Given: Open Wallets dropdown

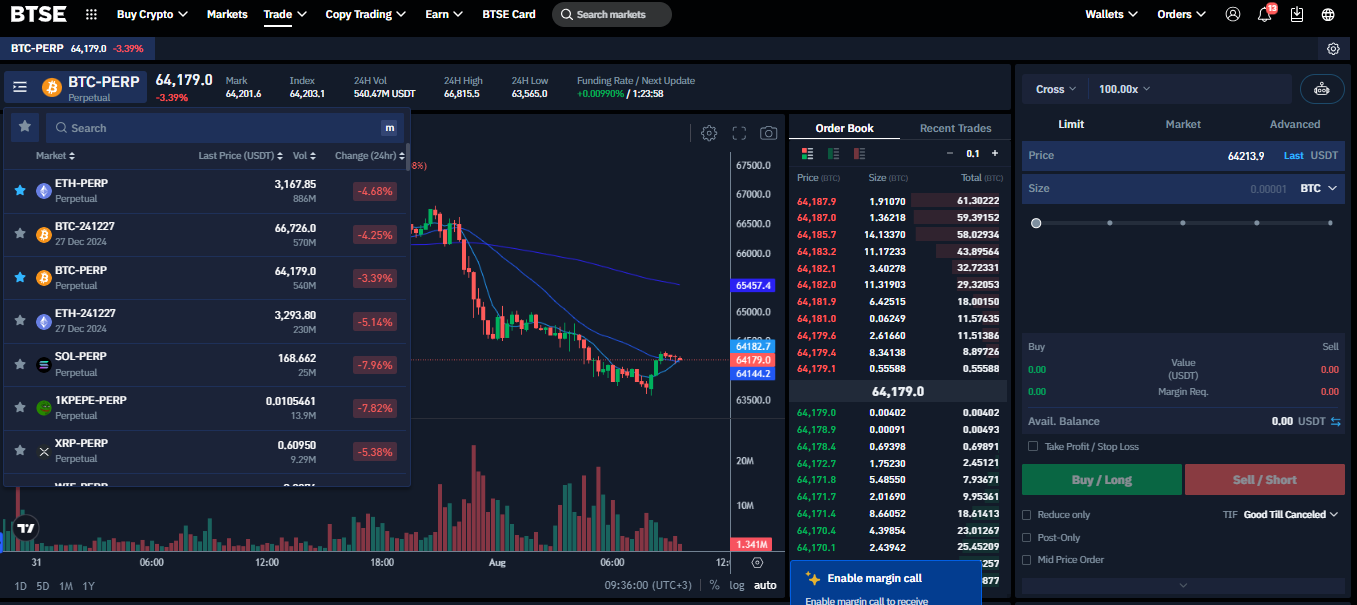Looking at the screenshot, I should coord(1112,14).
